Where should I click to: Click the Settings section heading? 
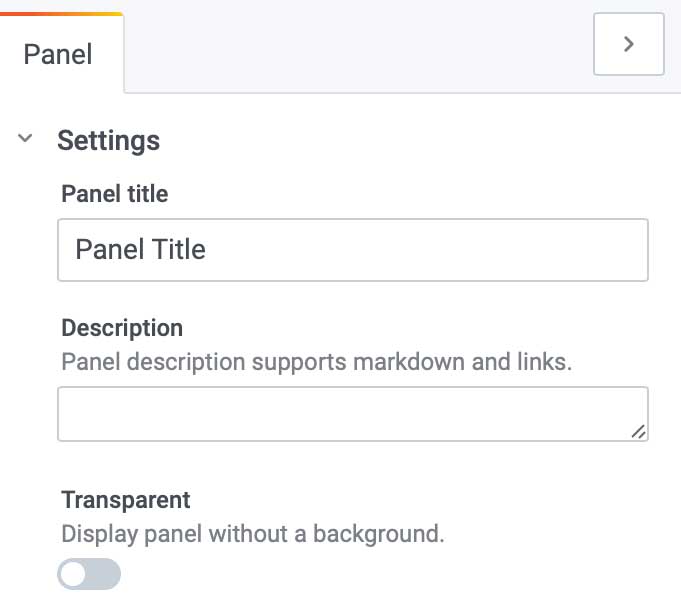[x=108, y=140]
